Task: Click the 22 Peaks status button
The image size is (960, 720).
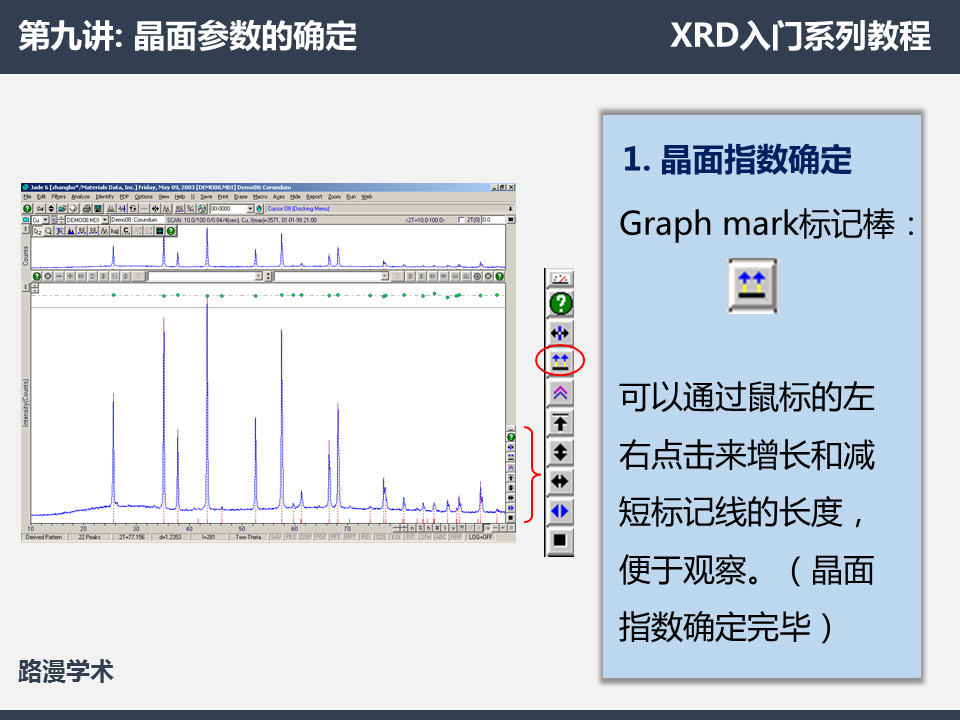Action: tap(89, 537)
